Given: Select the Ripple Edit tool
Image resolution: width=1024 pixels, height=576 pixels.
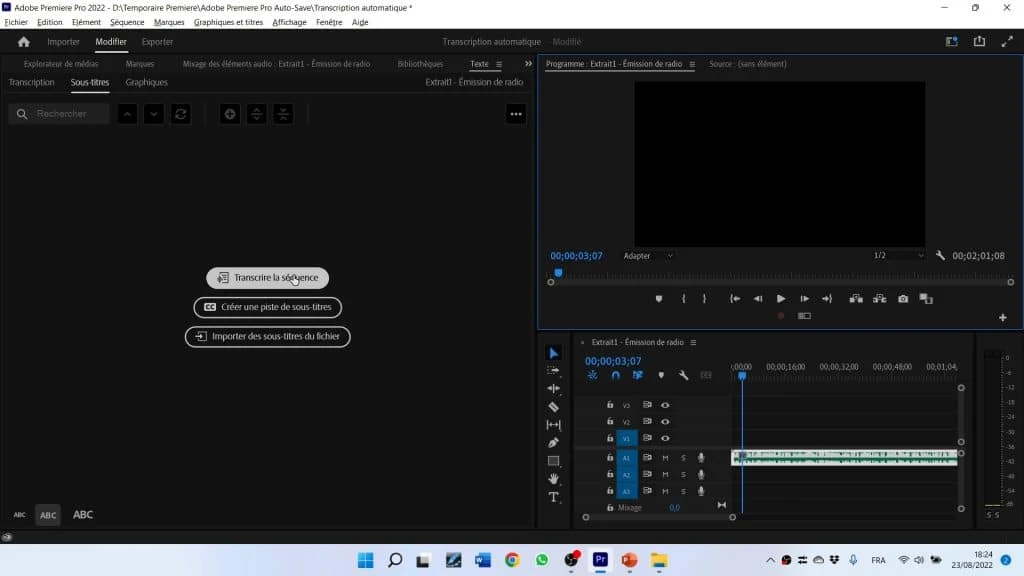Looking at the screenshot, I should click(x=553, y=389).
